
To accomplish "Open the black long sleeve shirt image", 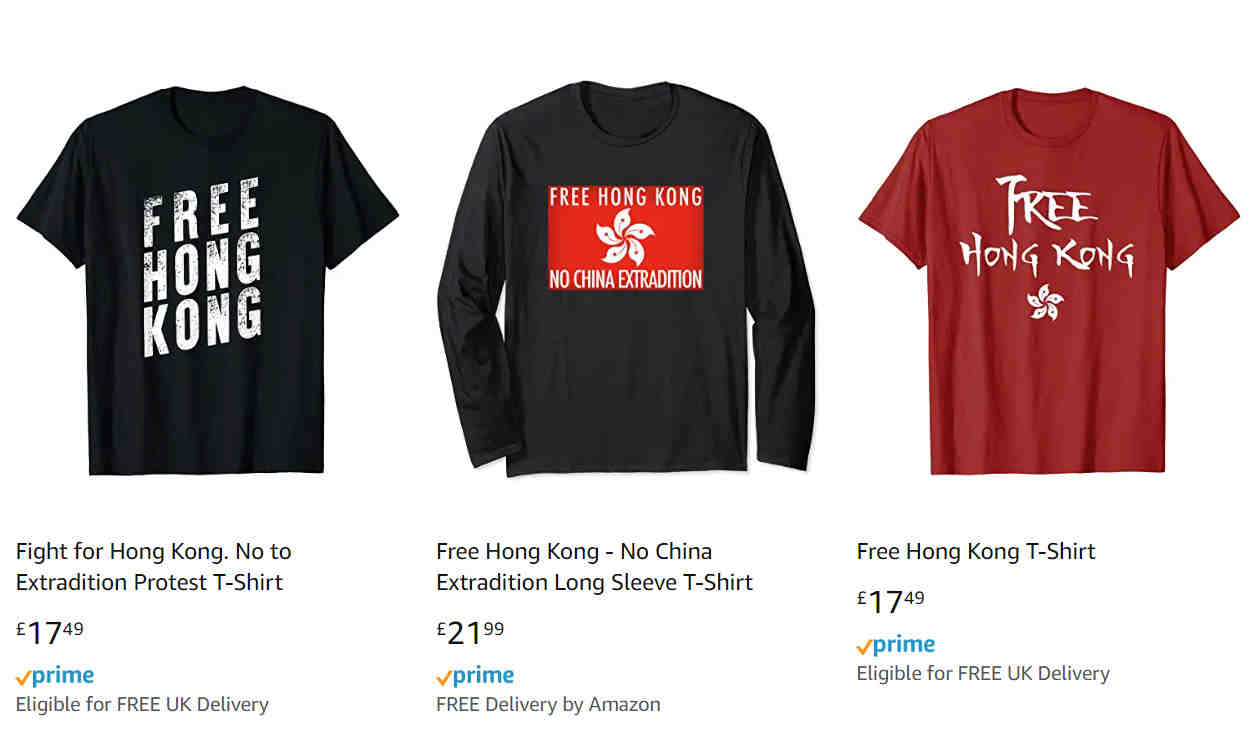I will [626, 278].
